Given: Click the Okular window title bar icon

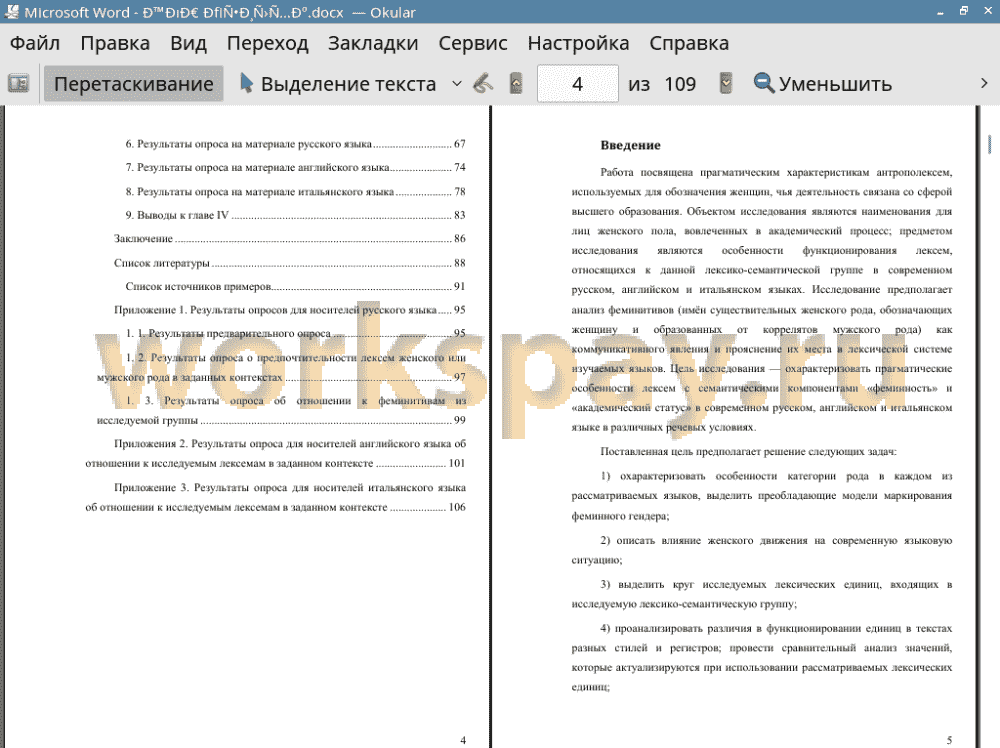Looking at the screenshot, I should (x=11, y=11).
